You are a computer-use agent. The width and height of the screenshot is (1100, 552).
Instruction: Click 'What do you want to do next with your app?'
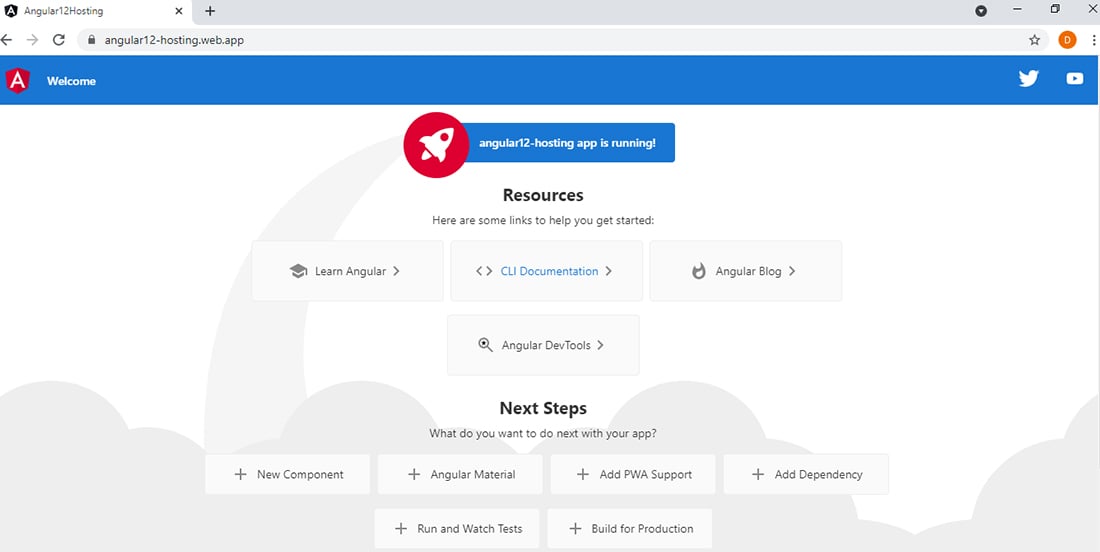(x=543, y=433)
